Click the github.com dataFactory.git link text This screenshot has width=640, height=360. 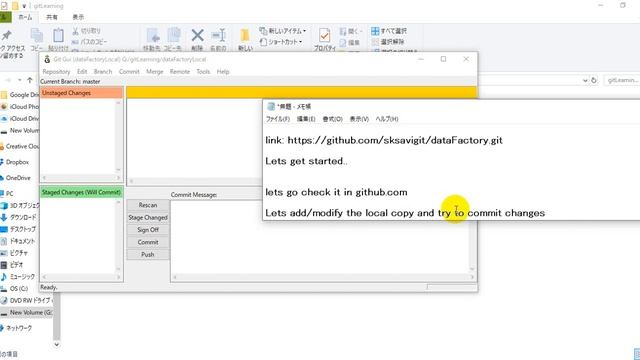pos(395,140)
